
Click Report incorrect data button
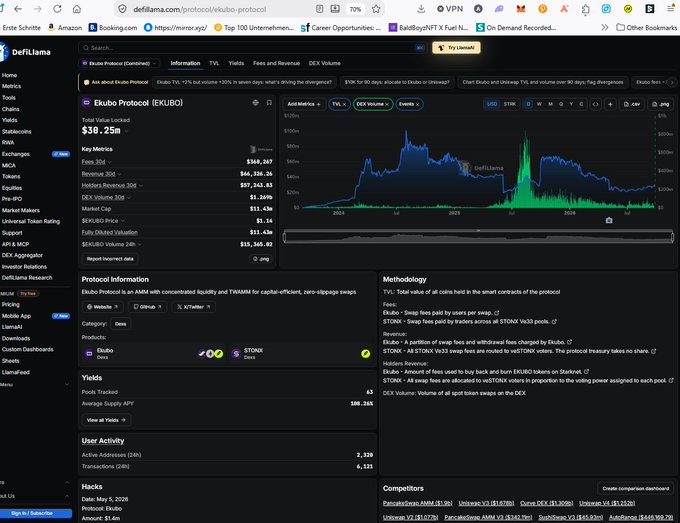point(110,259)
